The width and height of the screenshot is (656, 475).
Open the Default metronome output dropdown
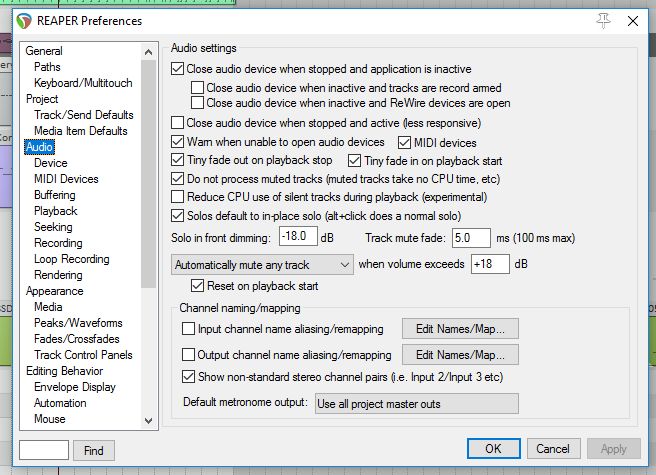(417, 403)
